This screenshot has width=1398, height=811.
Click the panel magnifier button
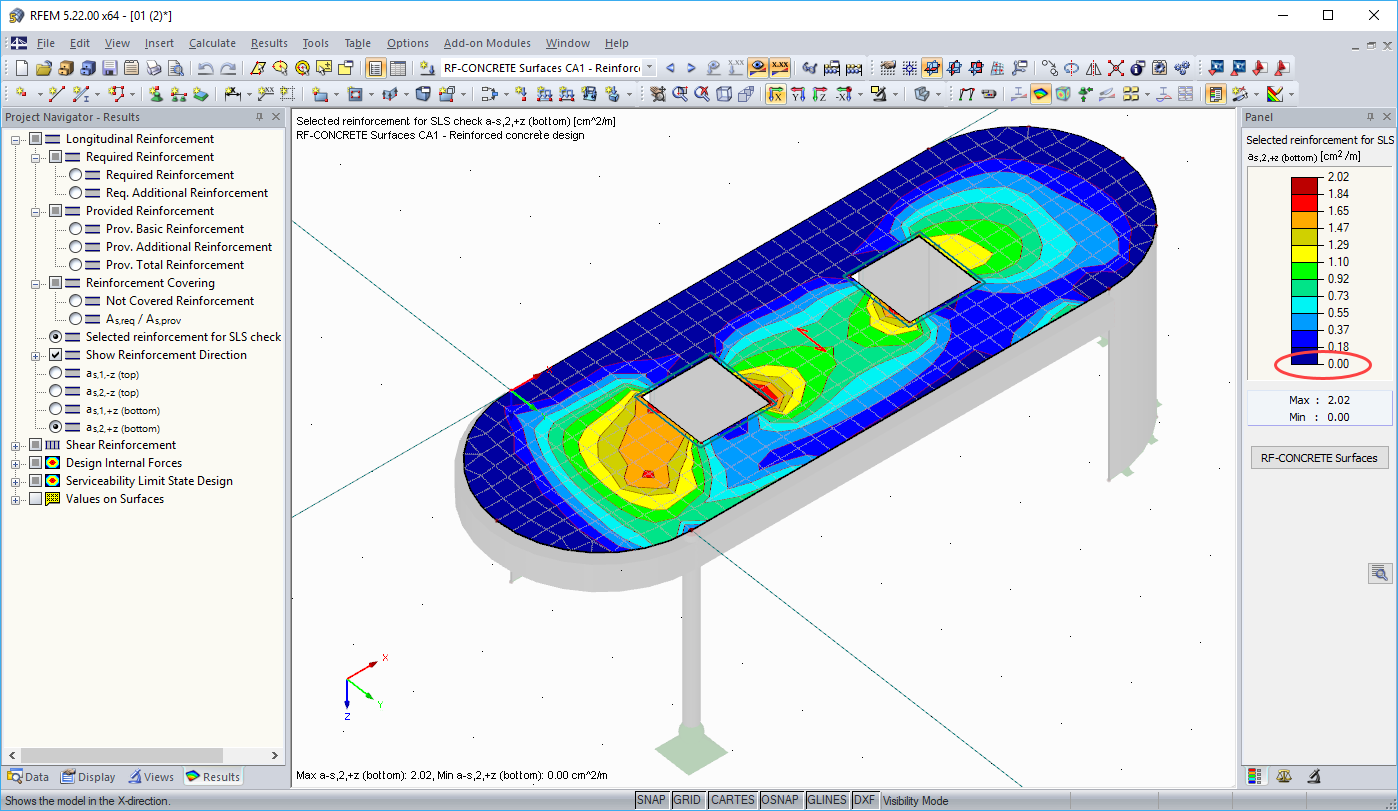coord(1378,573)
